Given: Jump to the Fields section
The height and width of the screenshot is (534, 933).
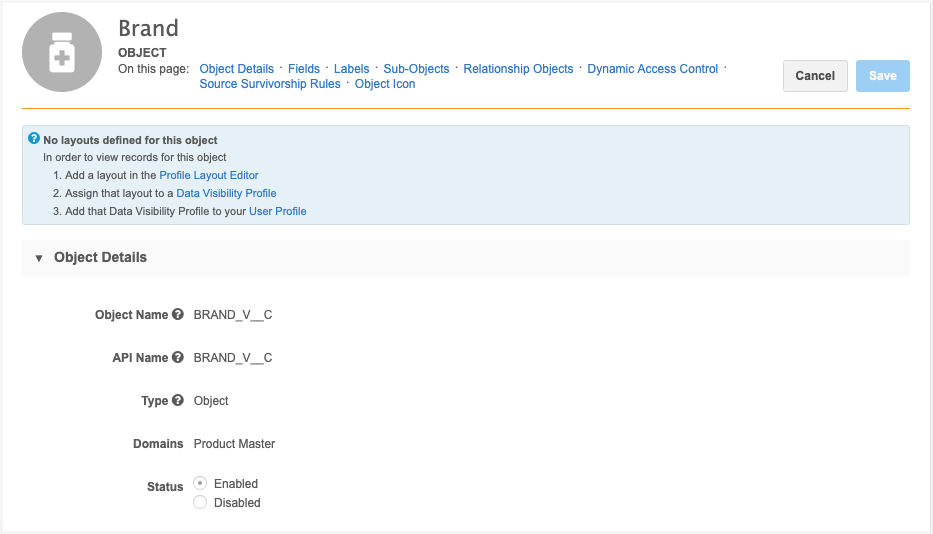Looking at the screenshot, I should (x=304, y=69).
